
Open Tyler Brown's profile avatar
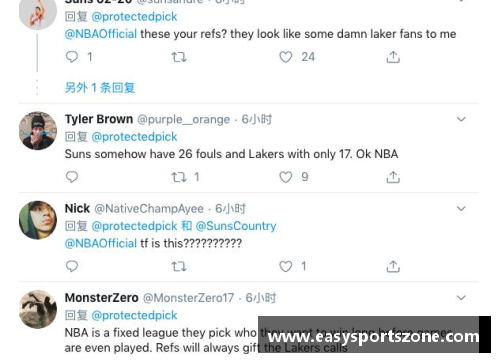pos(38,131)
